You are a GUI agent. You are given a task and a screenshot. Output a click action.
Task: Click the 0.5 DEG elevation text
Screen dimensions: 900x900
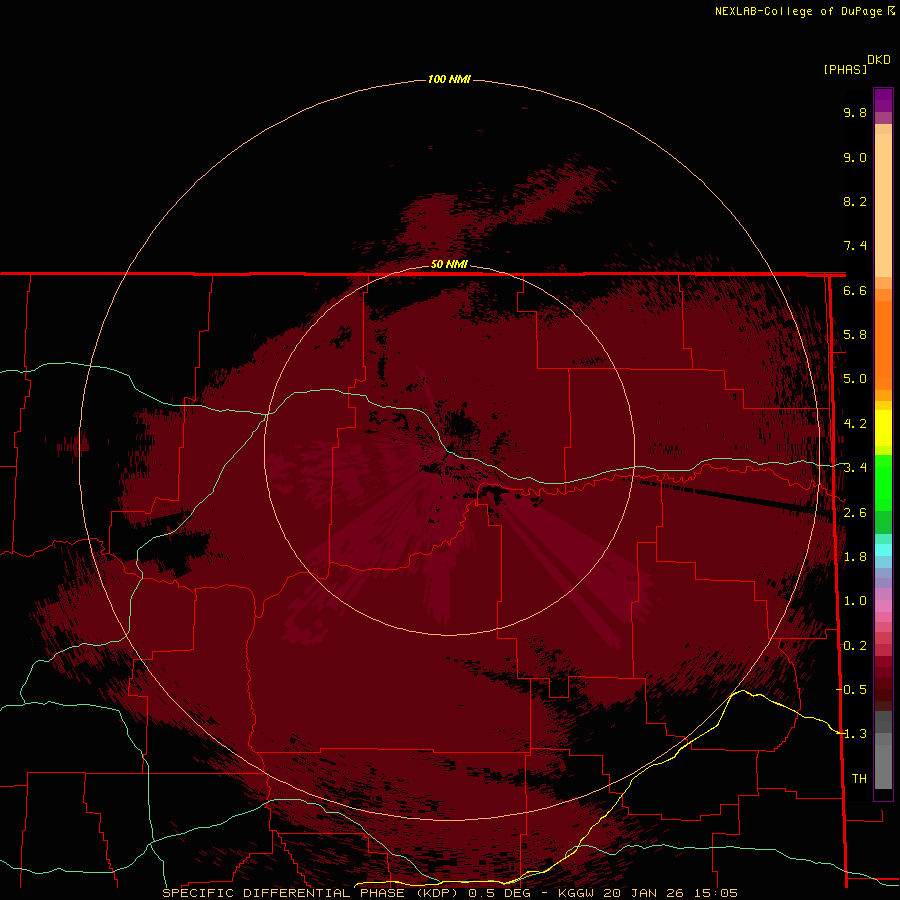pos(501,893)
